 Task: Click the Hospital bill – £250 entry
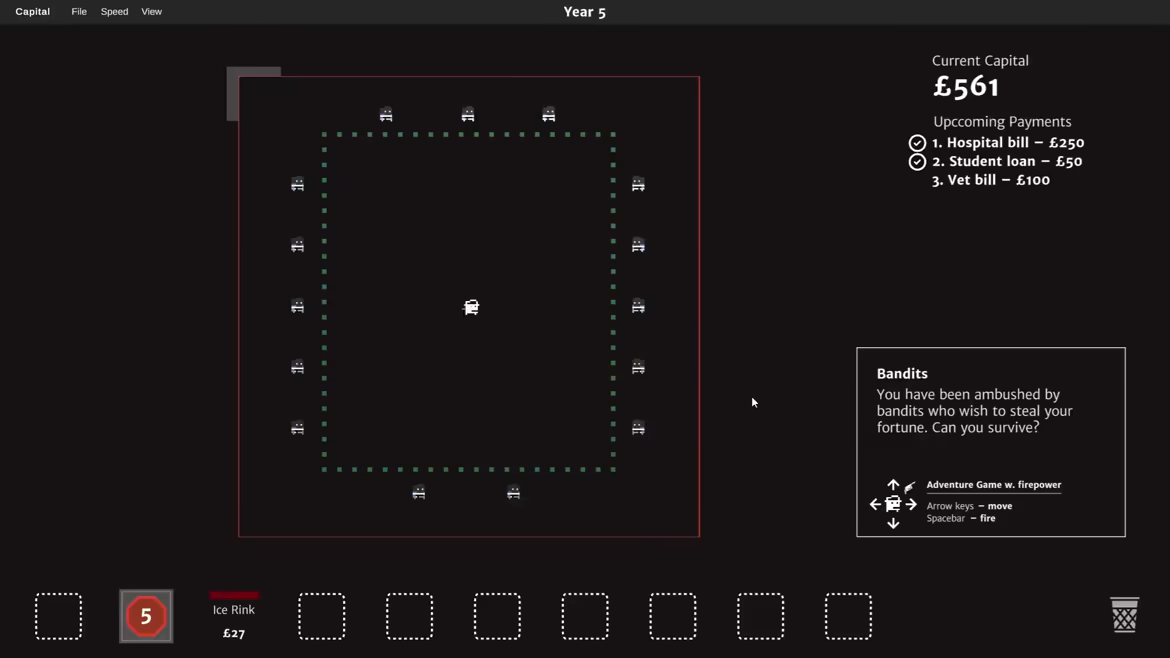click(x=1008, y=142)
